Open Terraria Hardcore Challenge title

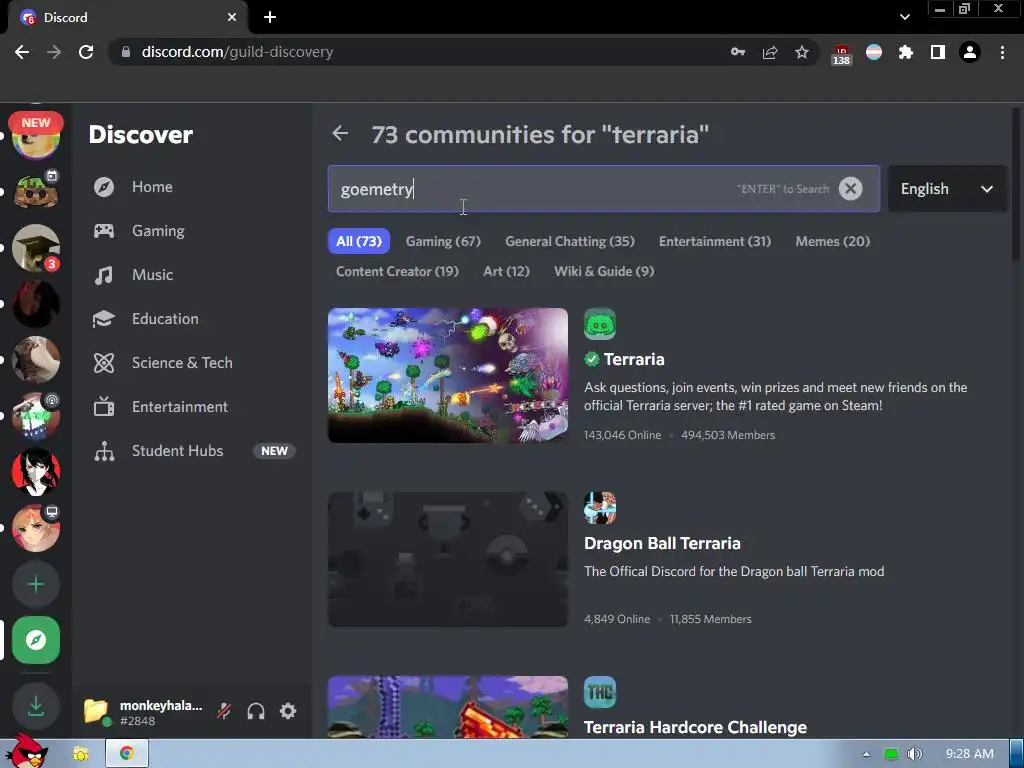[x=695, y=727]
